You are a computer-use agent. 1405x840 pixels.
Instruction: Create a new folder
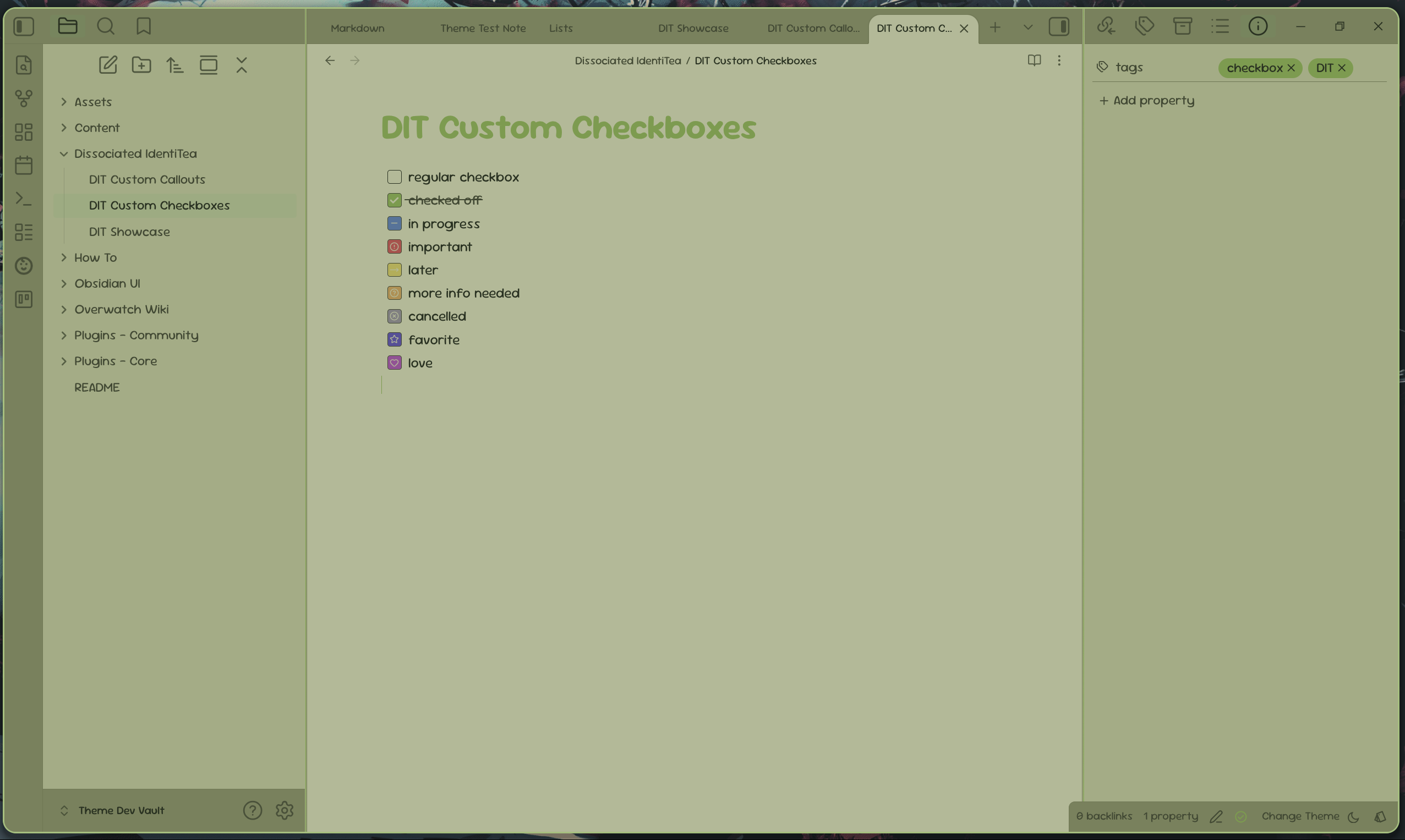[x=141, y=65]
